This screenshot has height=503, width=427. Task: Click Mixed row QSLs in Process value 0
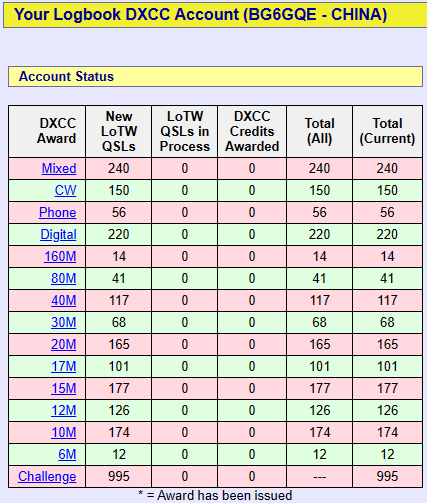click(x=185, y=168)
